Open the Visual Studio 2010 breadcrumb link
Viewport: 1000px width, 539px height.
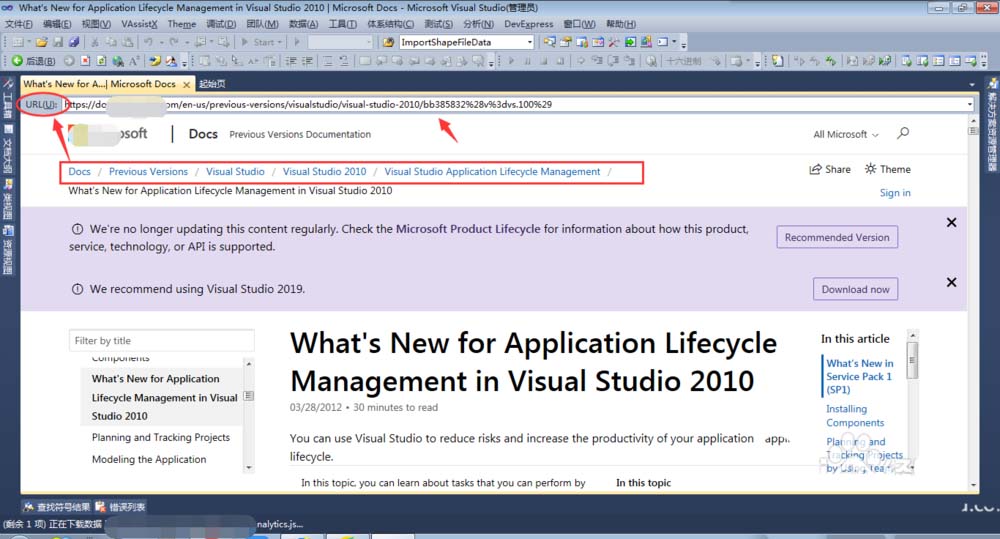point(324,172)
